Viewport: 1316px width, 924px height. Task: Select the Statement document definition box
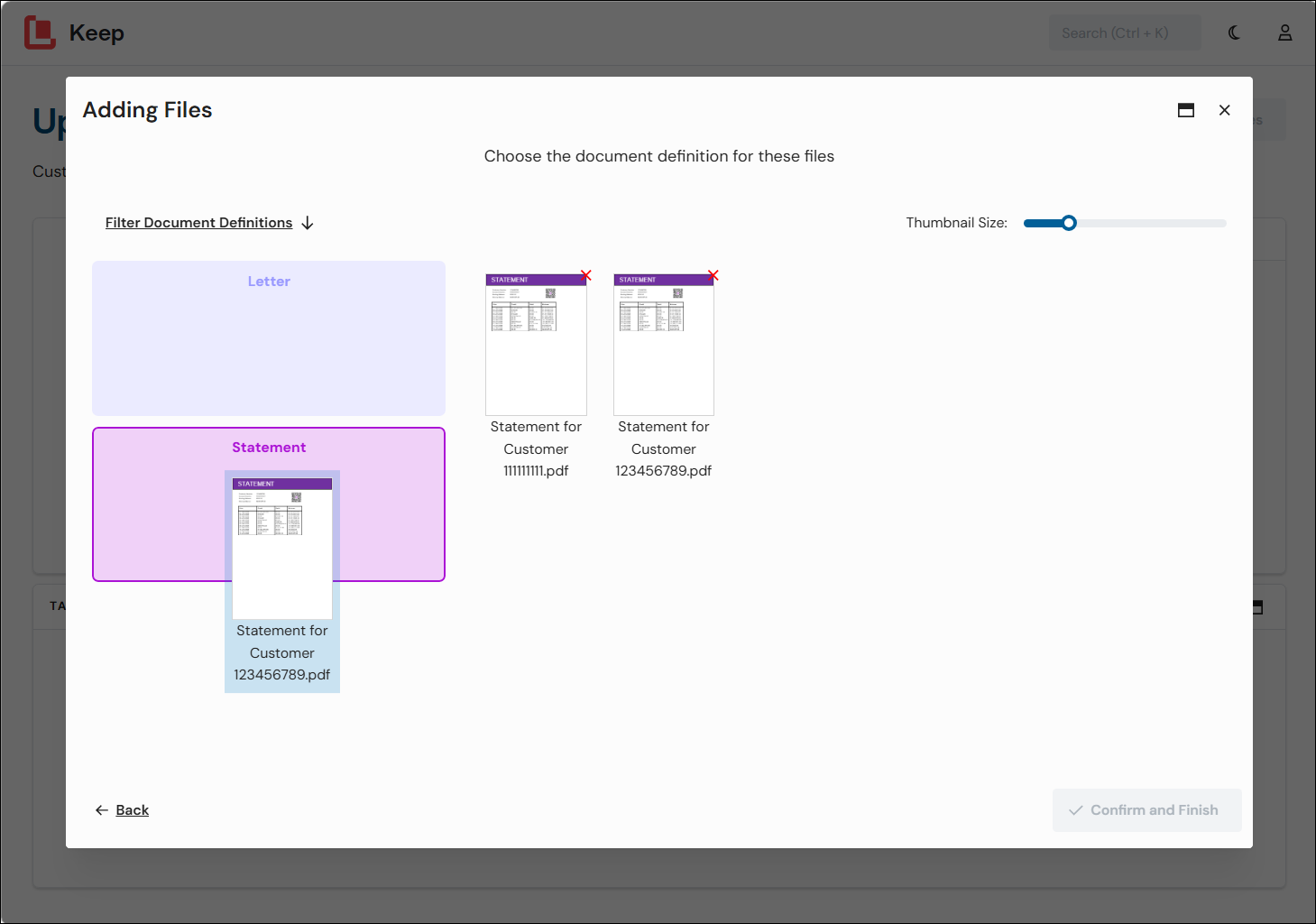(x=269, y=504)
